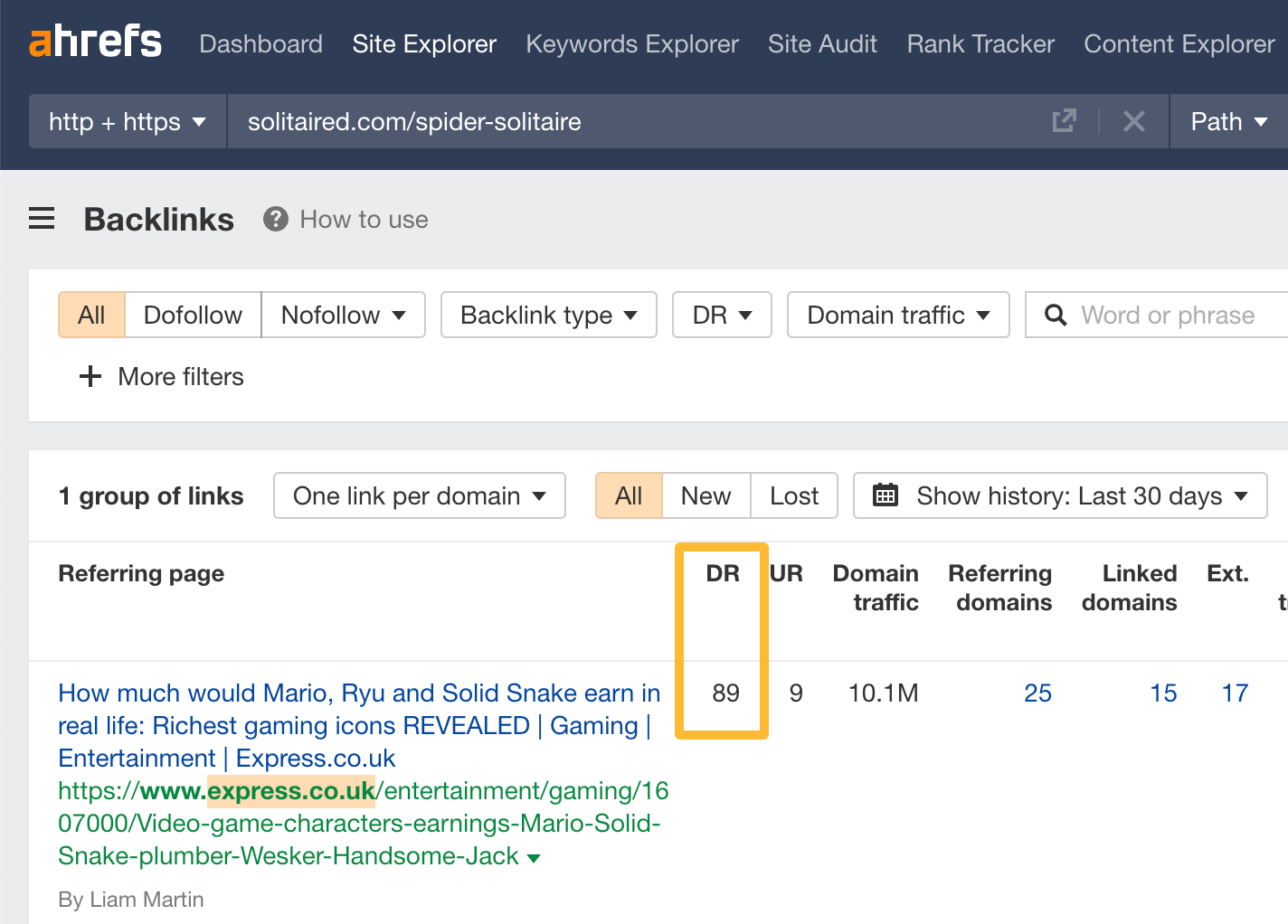This screenshot has height=924, width=1288.
Task: Clear the URL with the X icon
Action: pos(1133,121)
